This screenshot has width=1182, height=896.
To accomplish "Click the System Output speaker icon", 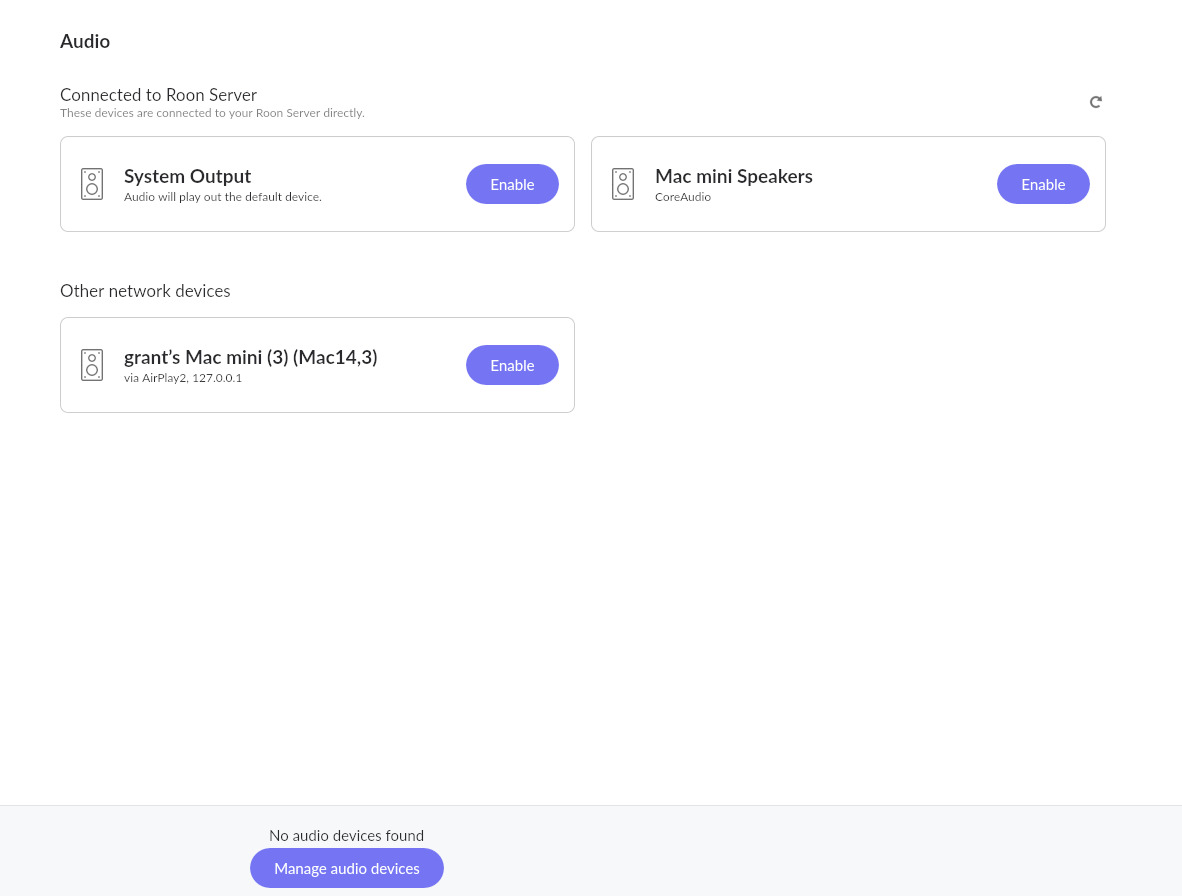I will click(x=92, y=184).
